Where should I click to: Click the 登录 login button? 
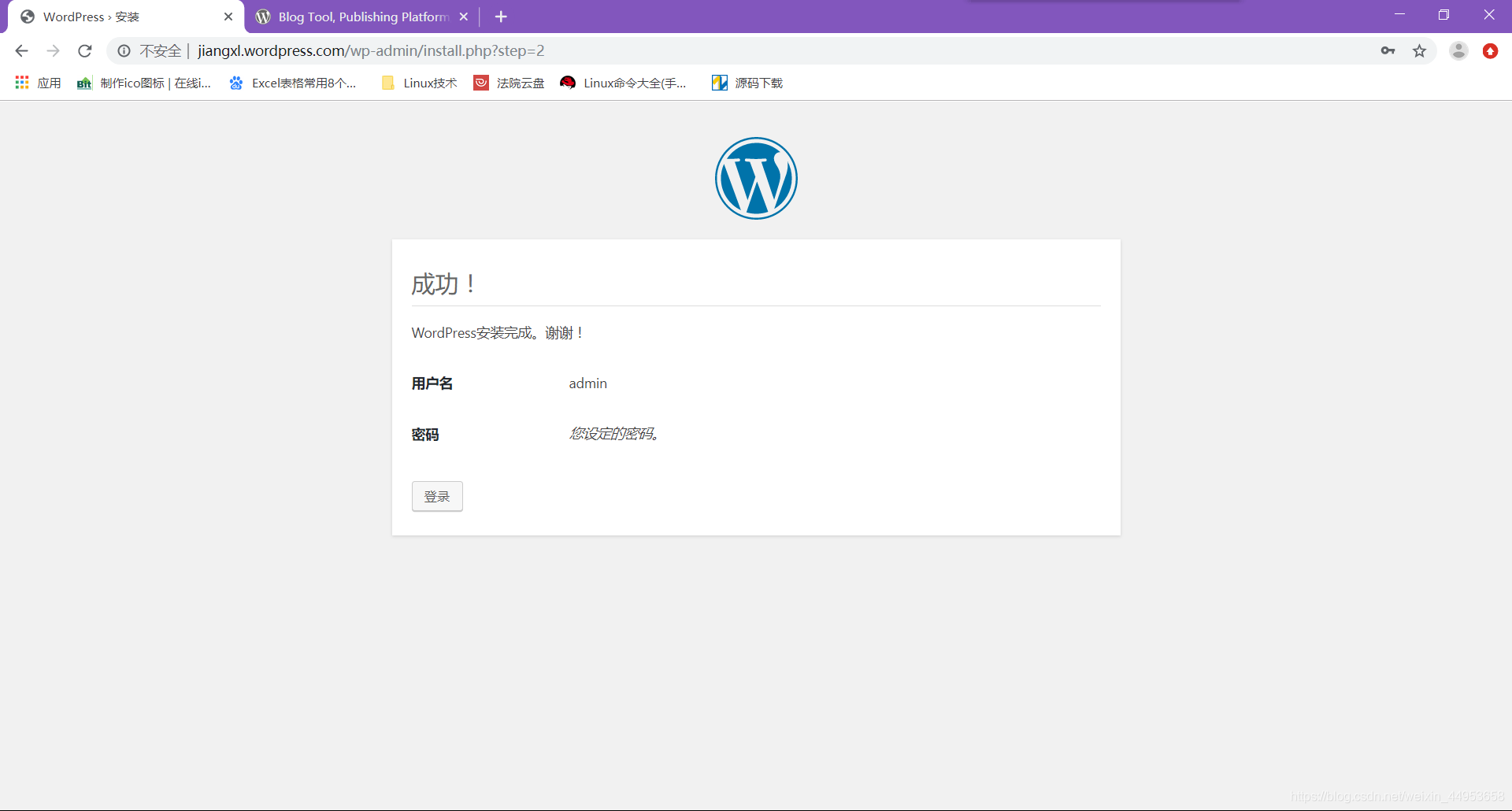click(x=437, y=496)
